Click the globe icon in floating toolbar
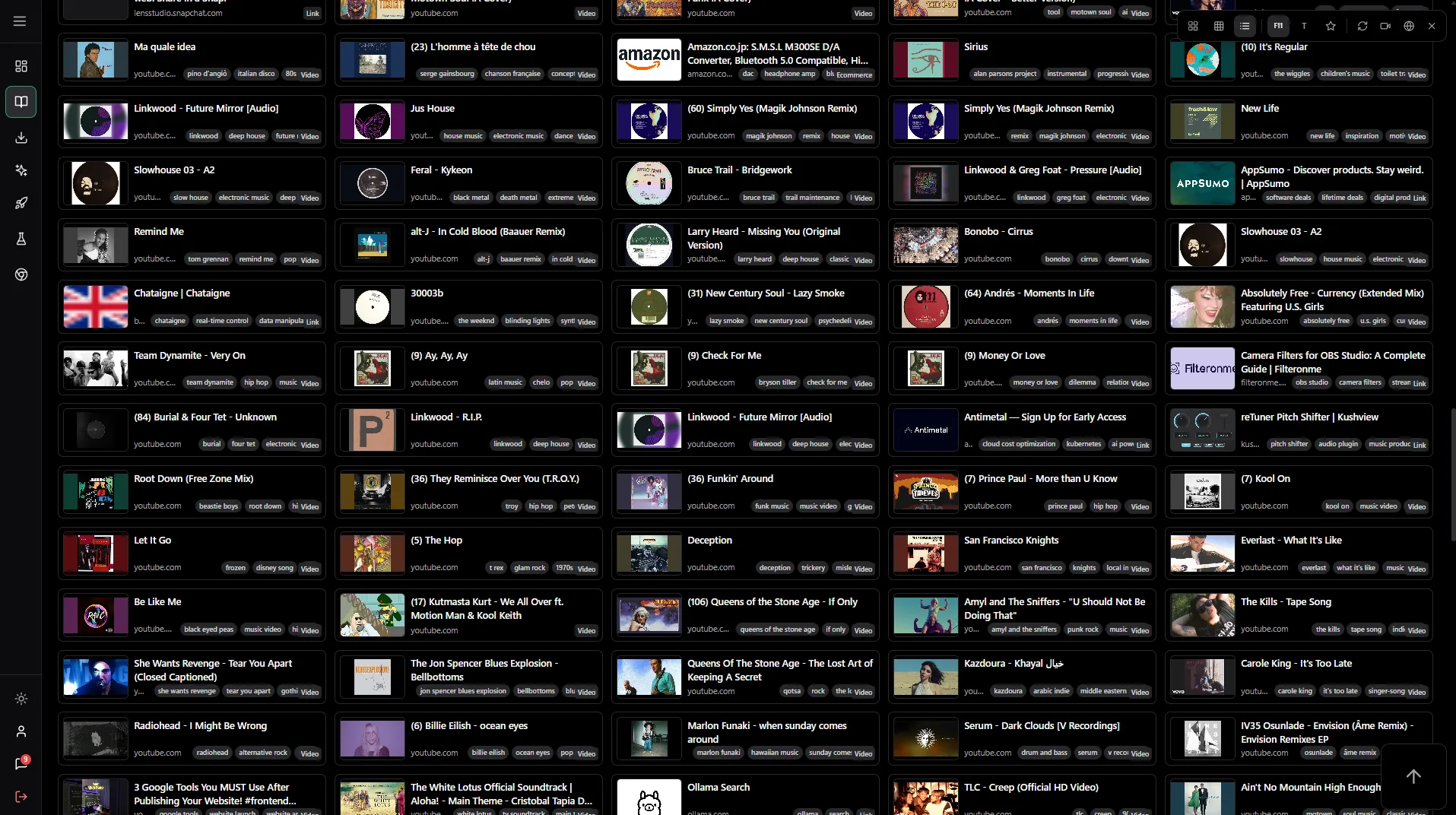Image resolution: width=1456 pixels, height=815 pixels. point(1409,26)
